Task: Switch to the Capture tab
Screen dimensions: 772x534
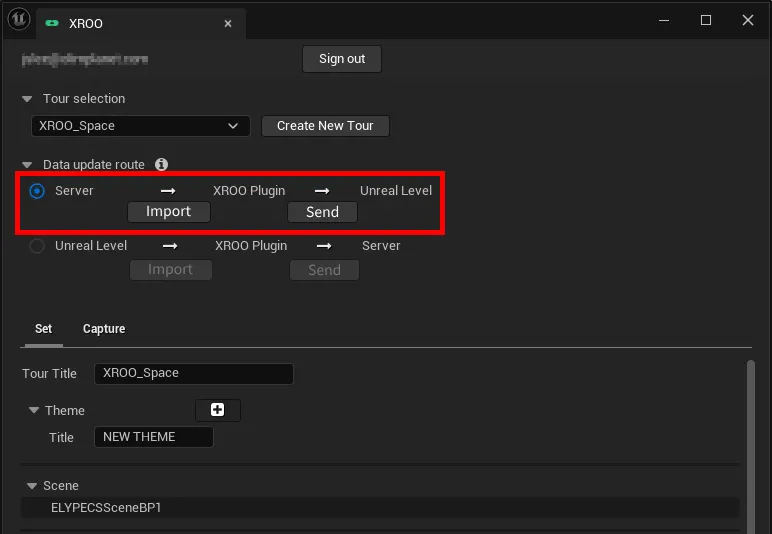Action: (104, 329)
